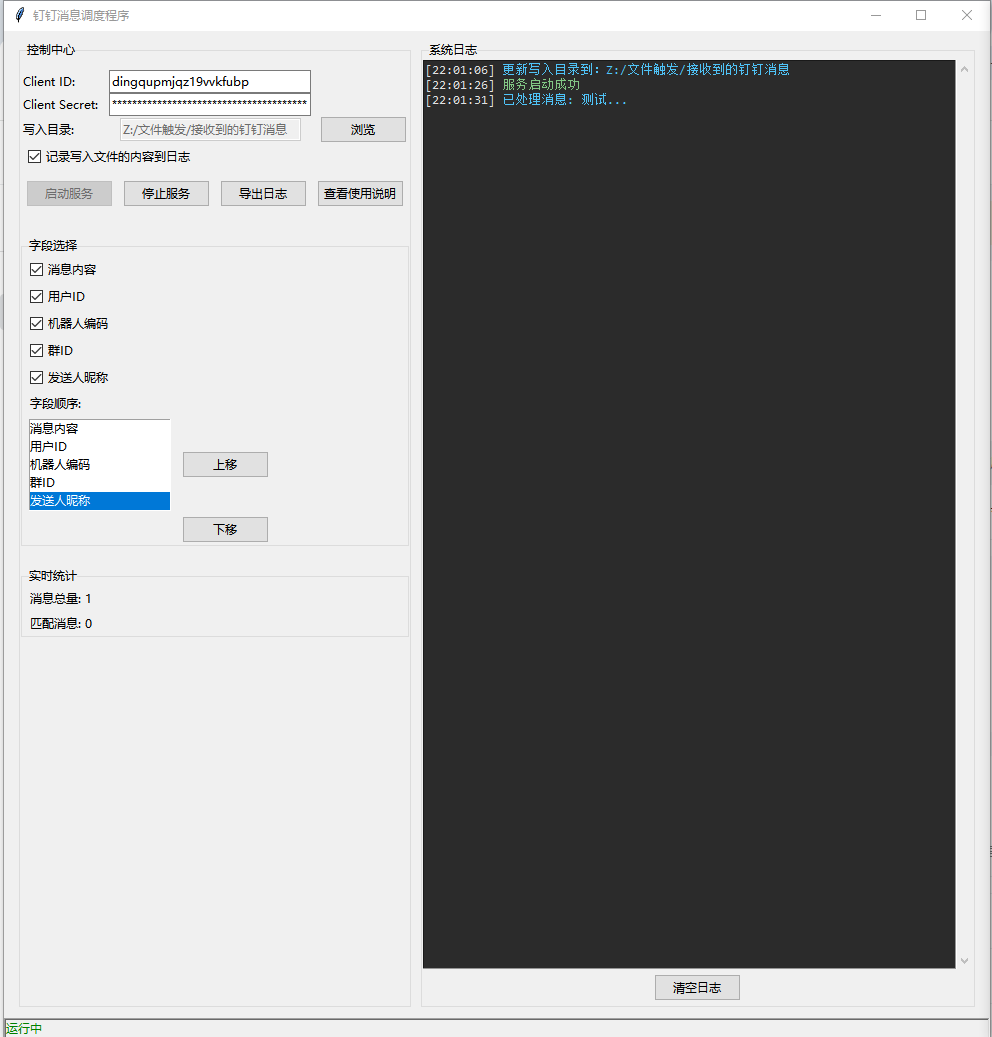Click the feather app icon in title bar
The height and width of the screenshot is (1037, 992).
(19, 15)
